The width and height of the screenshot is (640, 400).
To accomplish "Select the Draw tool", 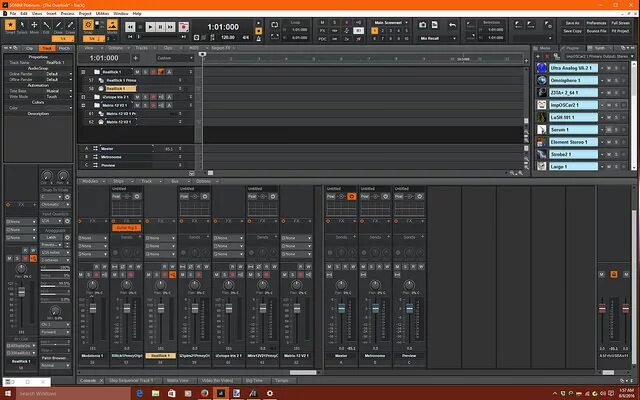I will (58, 25).
